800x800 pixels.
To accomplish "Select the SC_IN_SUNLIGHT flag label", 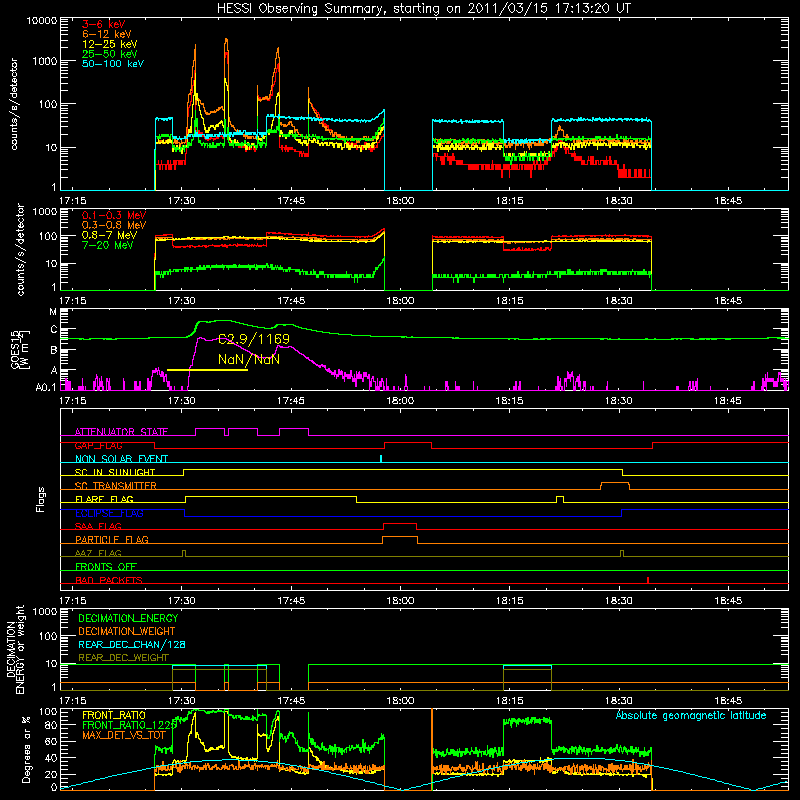I will point(115,472).
